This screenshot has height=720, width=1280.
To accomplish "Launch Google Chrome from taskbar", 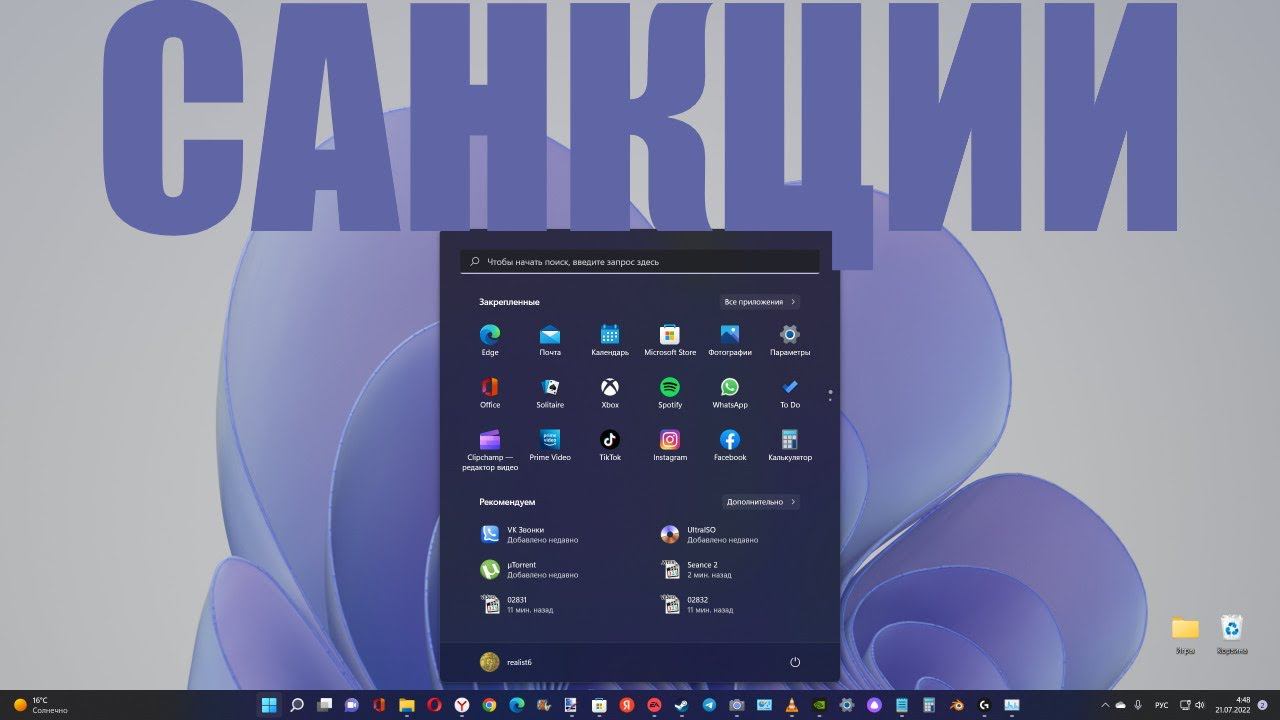I will click(489, 705).
